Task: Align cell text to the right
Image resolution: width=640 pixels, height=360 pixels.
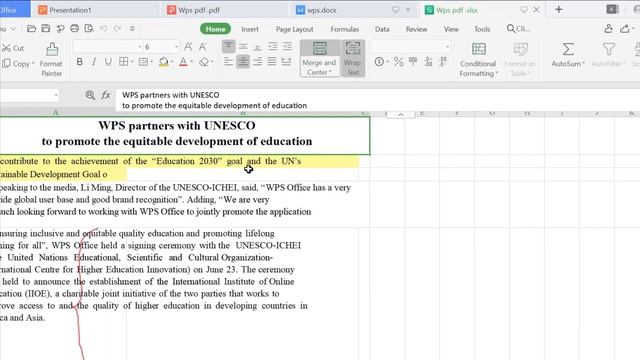Action: click(x=258, y=62)
